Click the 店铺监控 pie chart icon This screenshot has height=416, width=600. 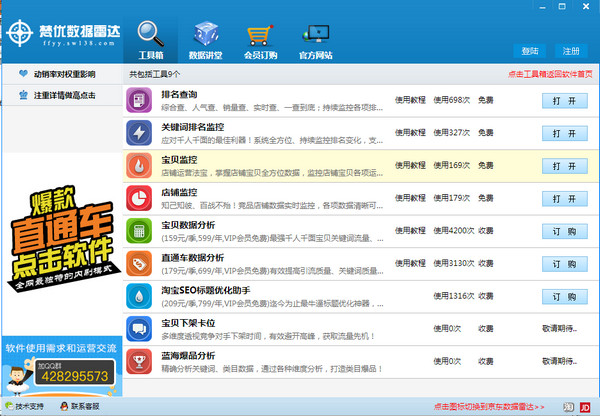(139, 198)
